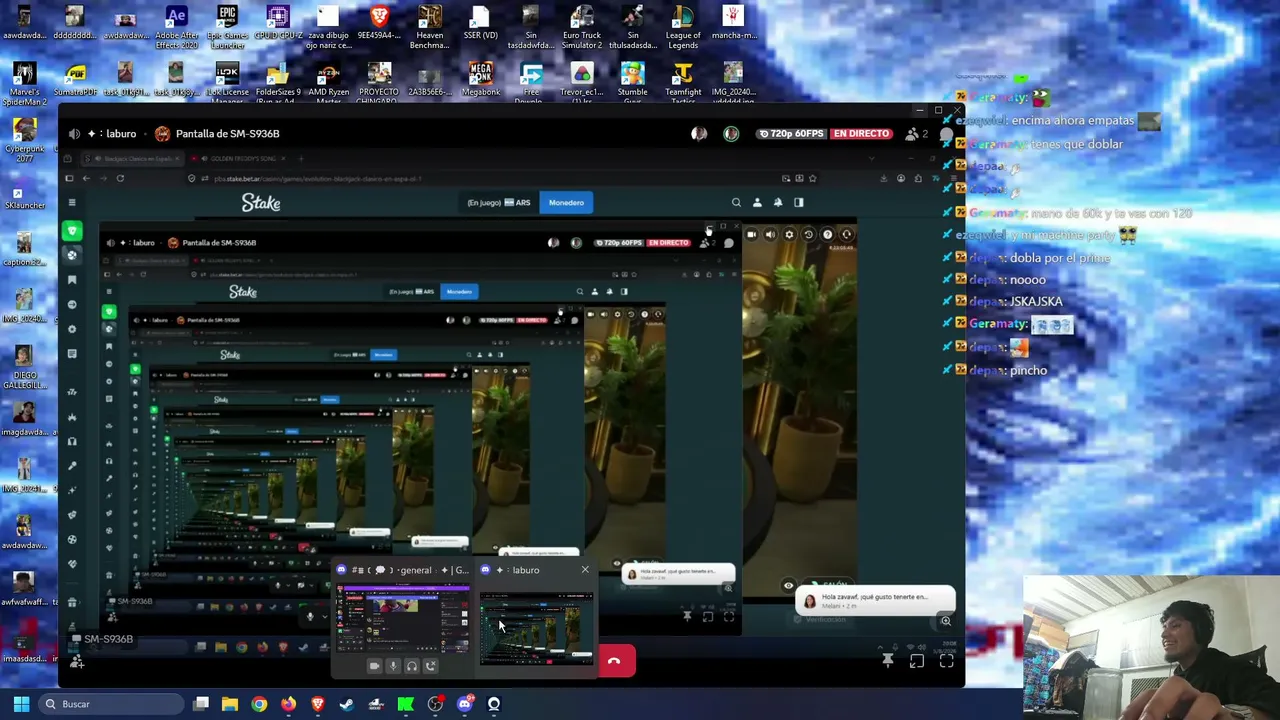Toggle fullscreen for the Discord stream
The image size is (1280, 720).
946,661
